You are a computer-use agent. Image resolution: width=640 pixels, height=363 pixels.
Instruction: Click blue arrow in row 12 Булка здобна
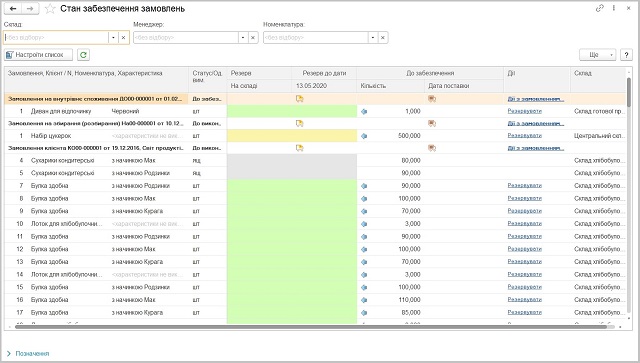coord(364,249)
